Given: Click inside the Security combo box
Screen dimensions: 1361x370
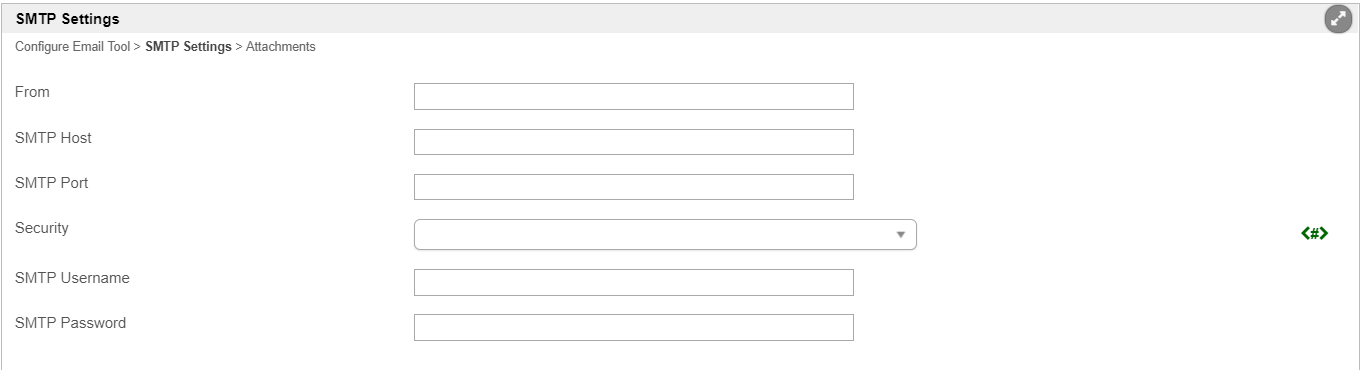Looking at the screenshot, I should pos(665,235).
